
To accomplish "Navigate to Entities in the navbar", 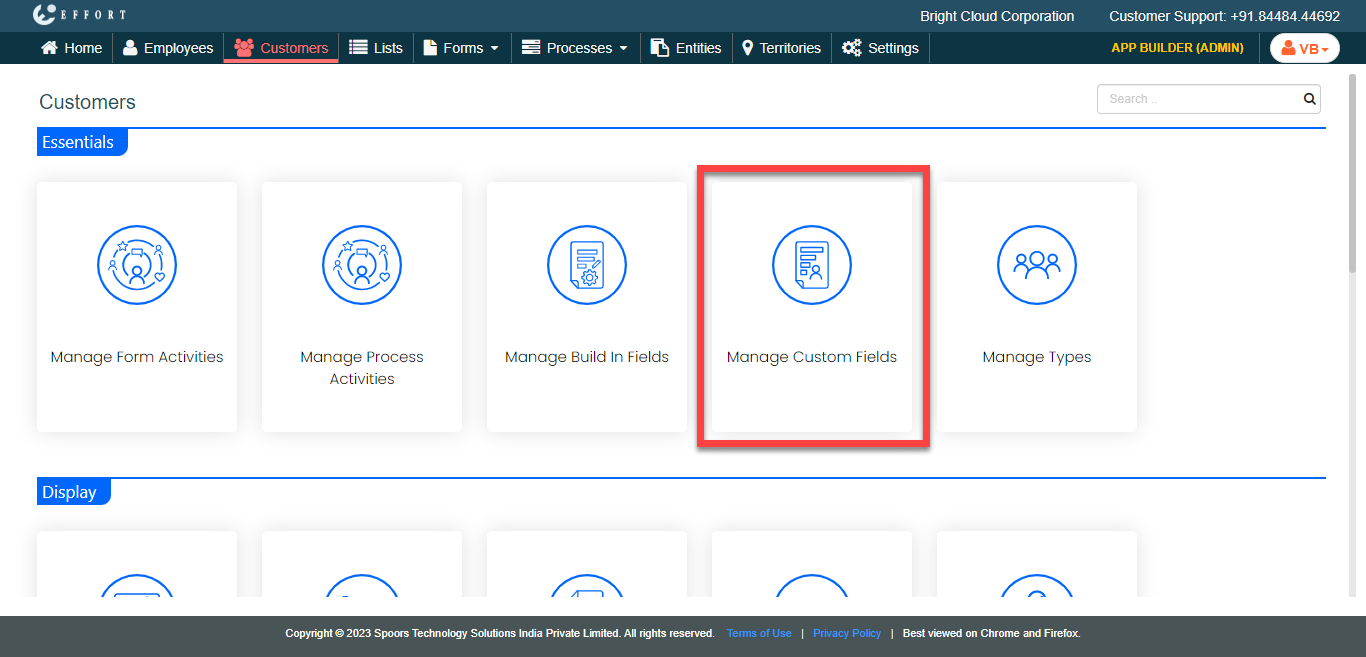I will (686, 48).
